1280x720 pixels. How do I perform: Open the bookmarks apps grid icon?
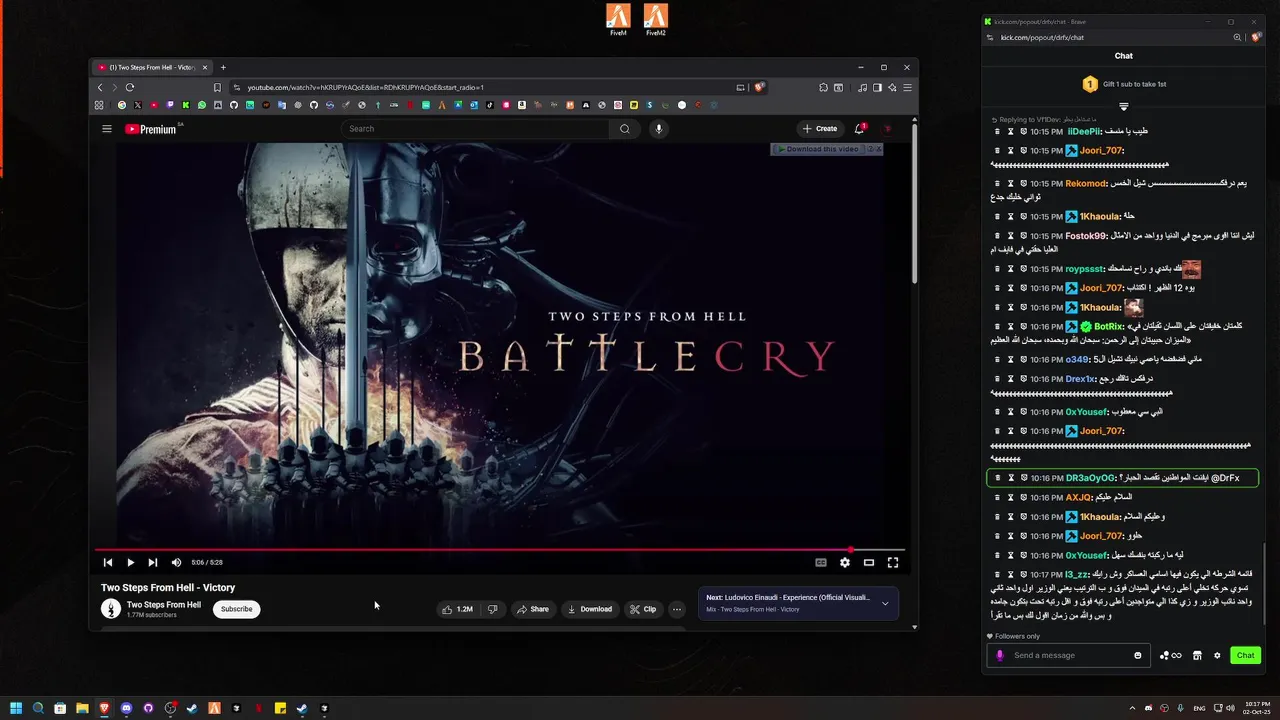point(99,105)
